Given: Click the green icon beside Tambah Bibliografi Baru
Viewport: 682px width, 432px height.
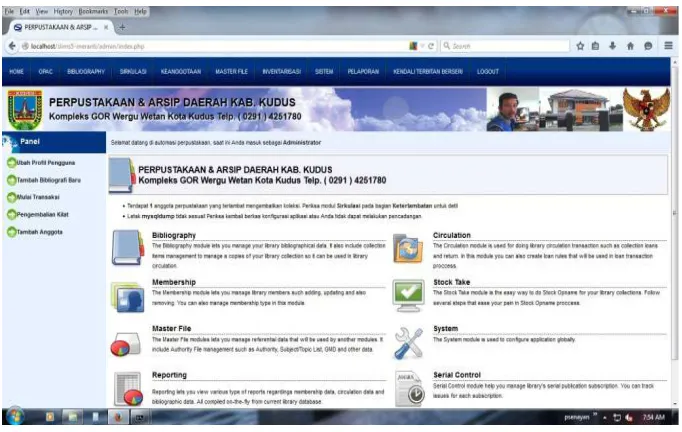Looking at the screenshot, I should [11, 180].
